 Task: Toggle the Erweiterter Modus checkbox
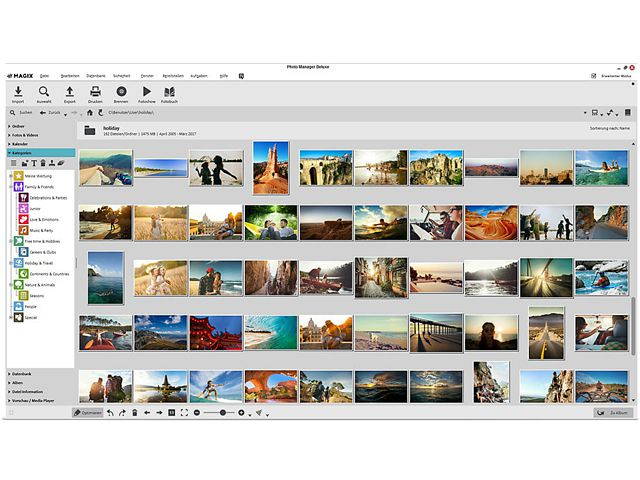[594, 76]
